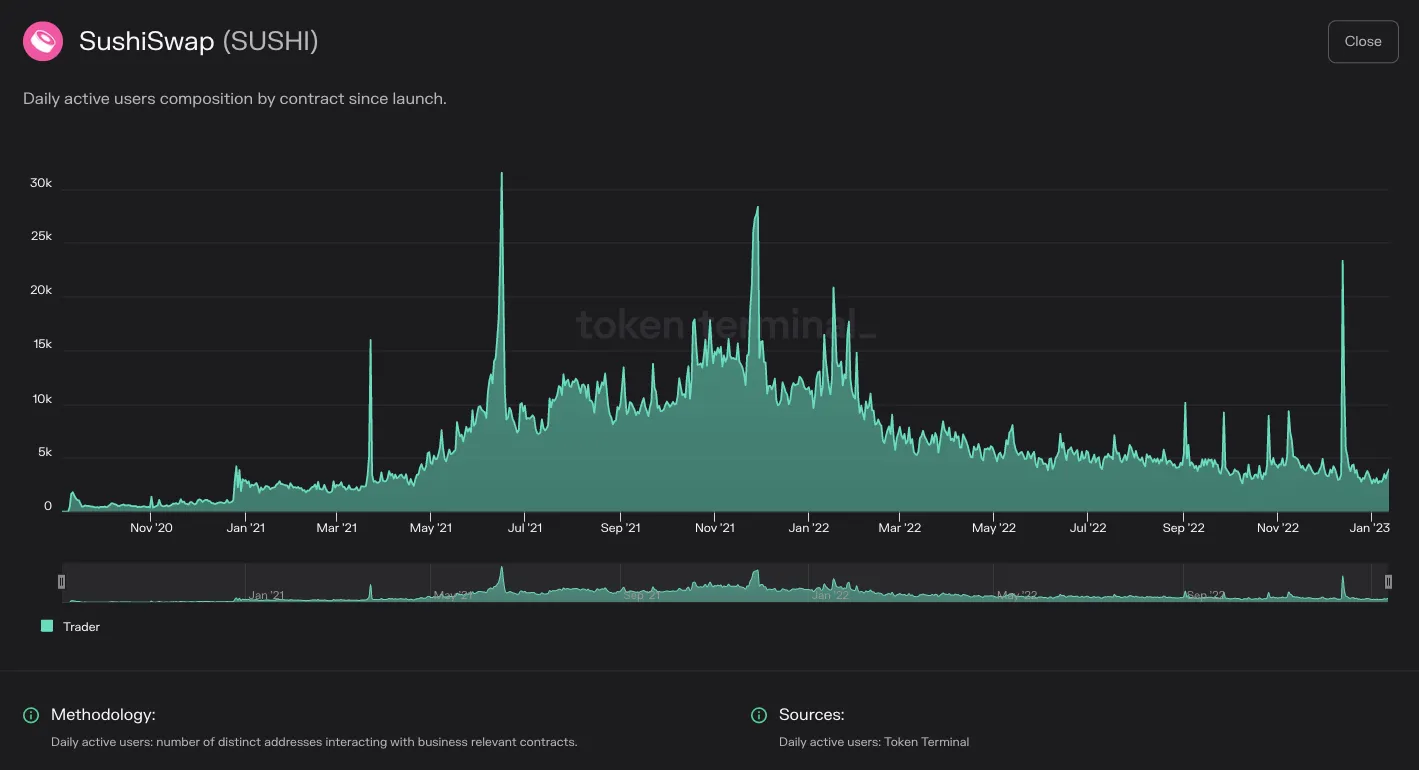The height and width of the screenshot is (770, 1419).
Task: Close the SushiSwap chart panel
Action: 1363,42
